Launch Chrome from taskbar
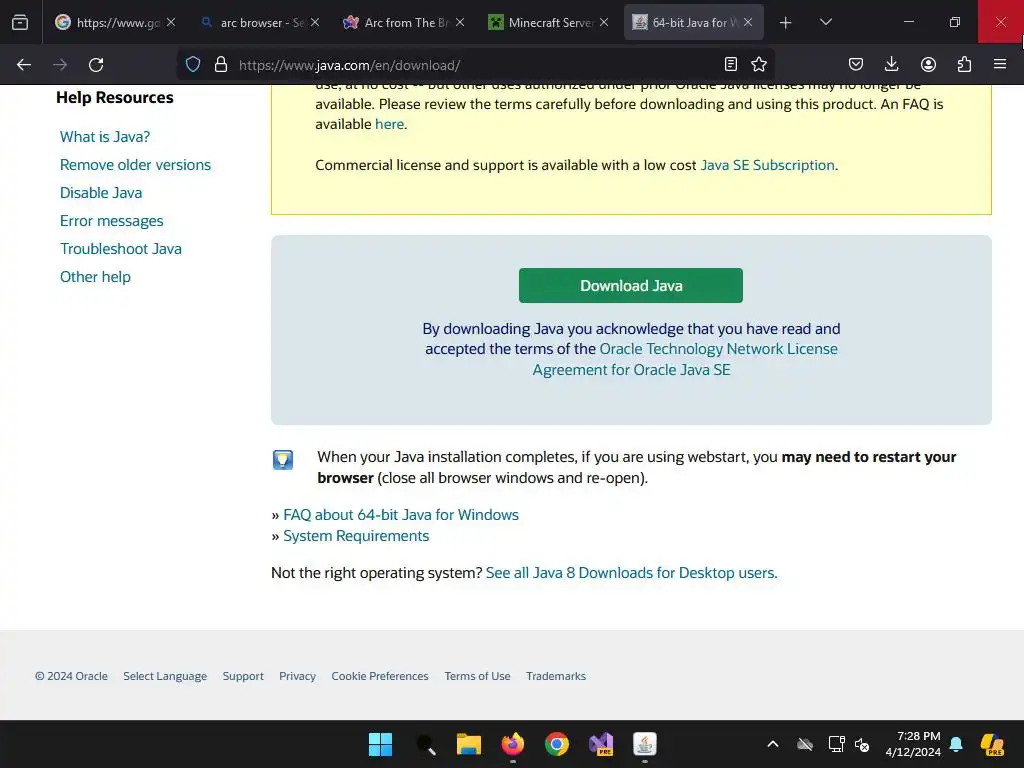 (556, 744)
